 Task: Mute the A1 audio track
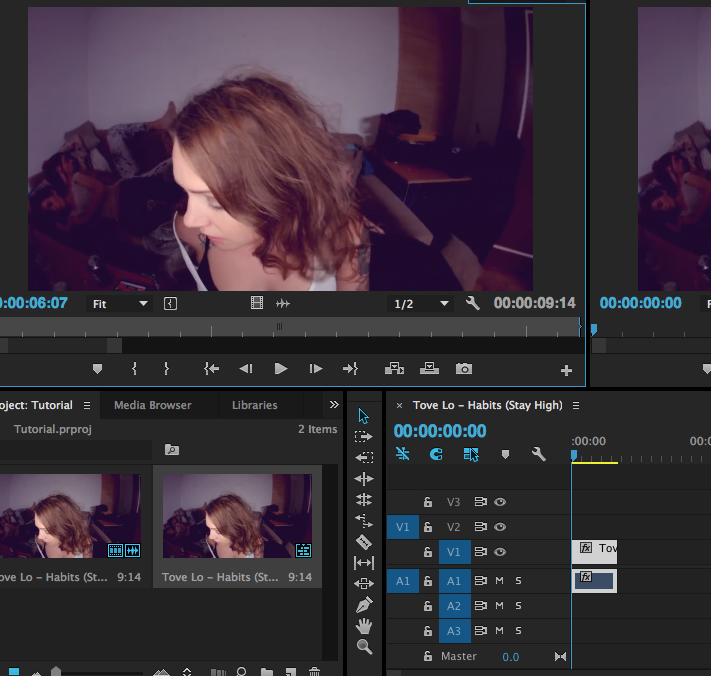coord(499,581)
